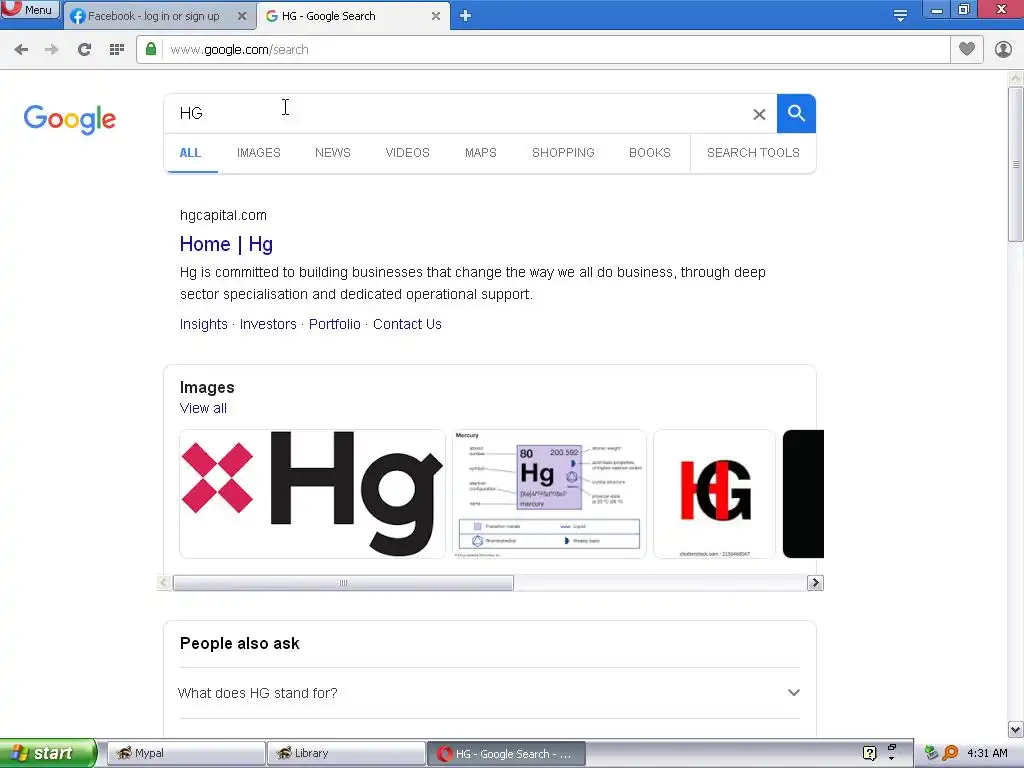The width and height of the screenshot is (1024, 768).
Task: Switch to IMAGES results
Action: [259, 153]
